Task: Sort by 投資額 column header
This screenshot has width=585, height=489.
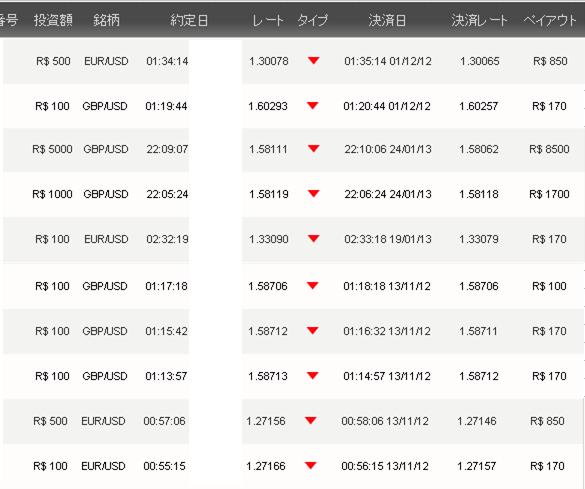Action: [53, 20]
